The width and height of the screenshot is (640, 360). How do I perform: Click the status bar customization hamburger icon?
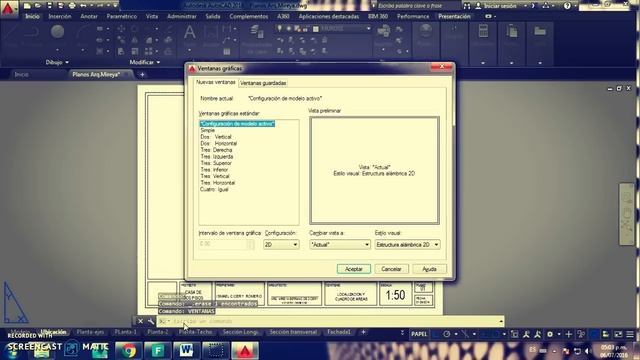(x=630, y=334)
